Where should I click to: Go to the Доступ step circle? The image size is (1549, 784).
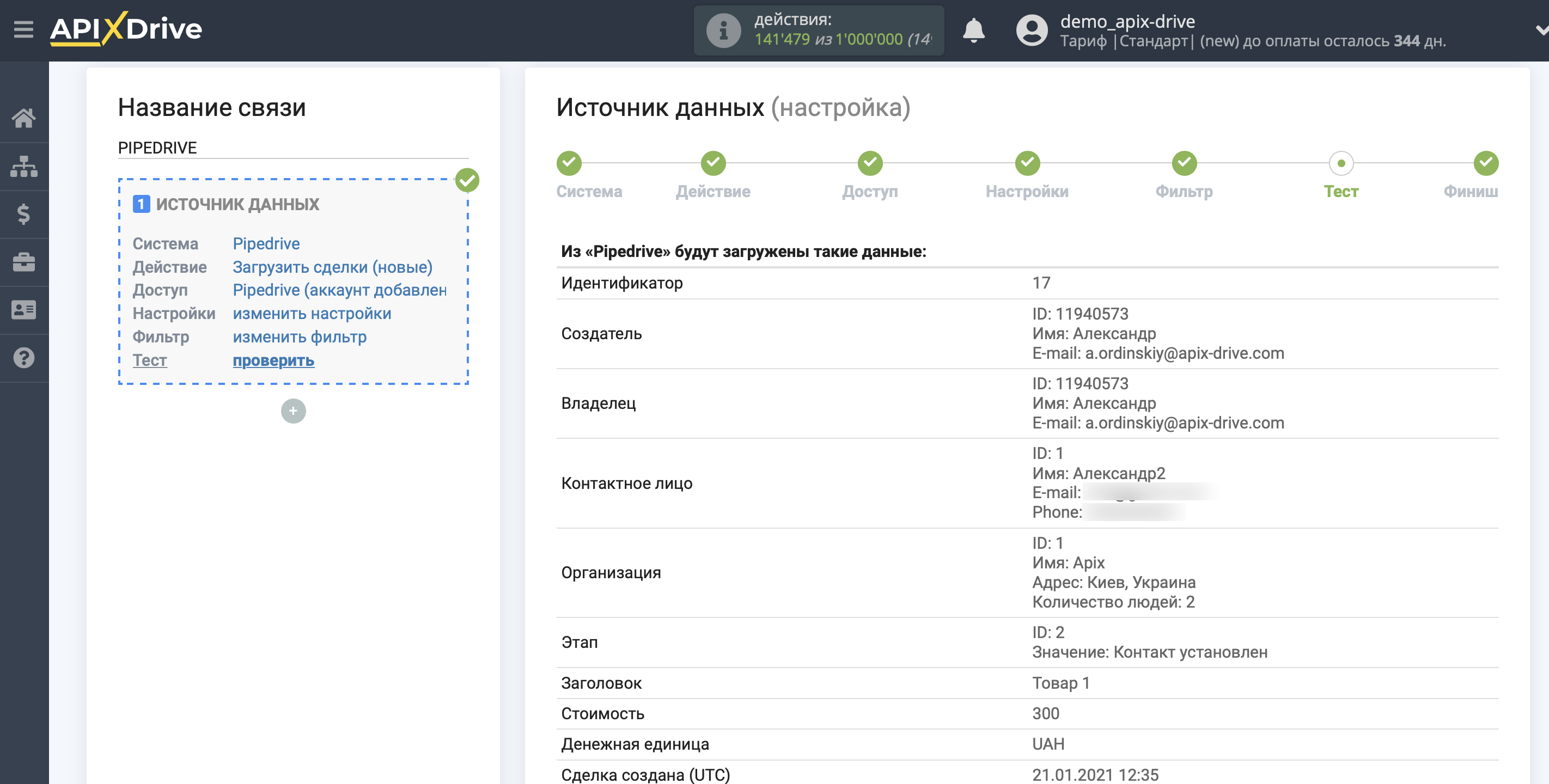(x=870, y=163)
